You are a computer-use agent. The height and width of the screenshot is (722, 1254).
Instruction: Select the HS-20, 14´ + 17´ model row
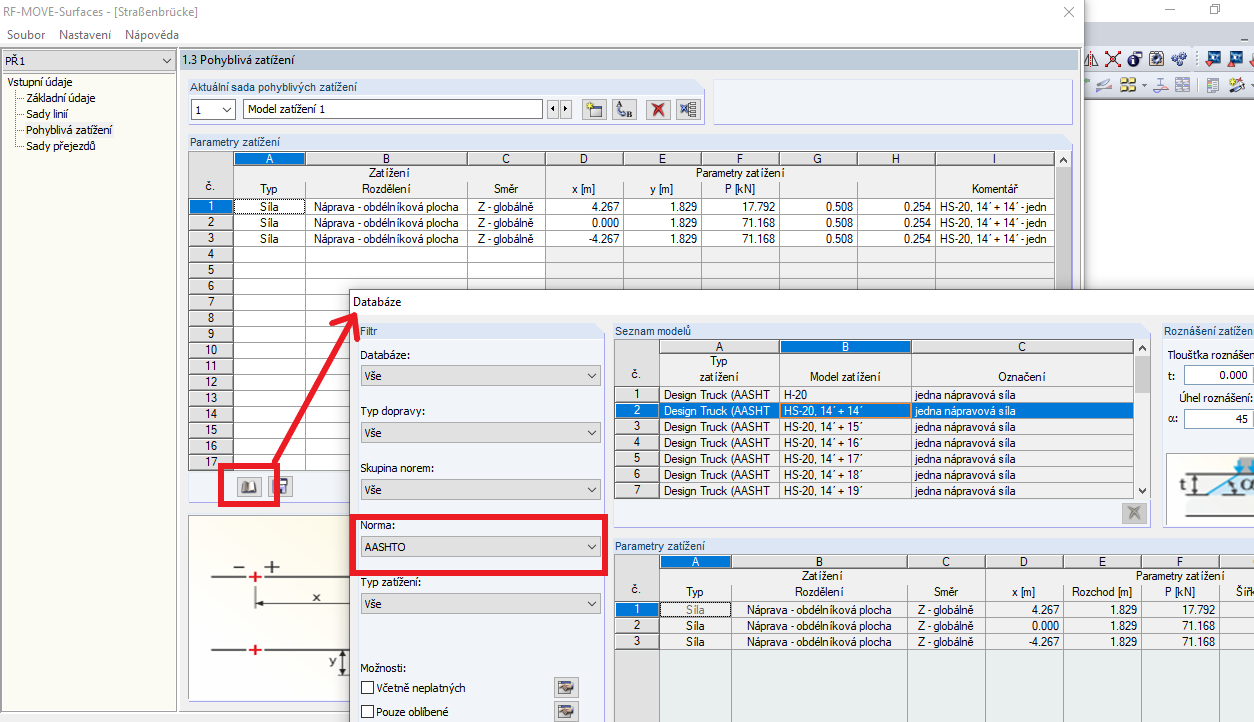[x=874, y=458]
